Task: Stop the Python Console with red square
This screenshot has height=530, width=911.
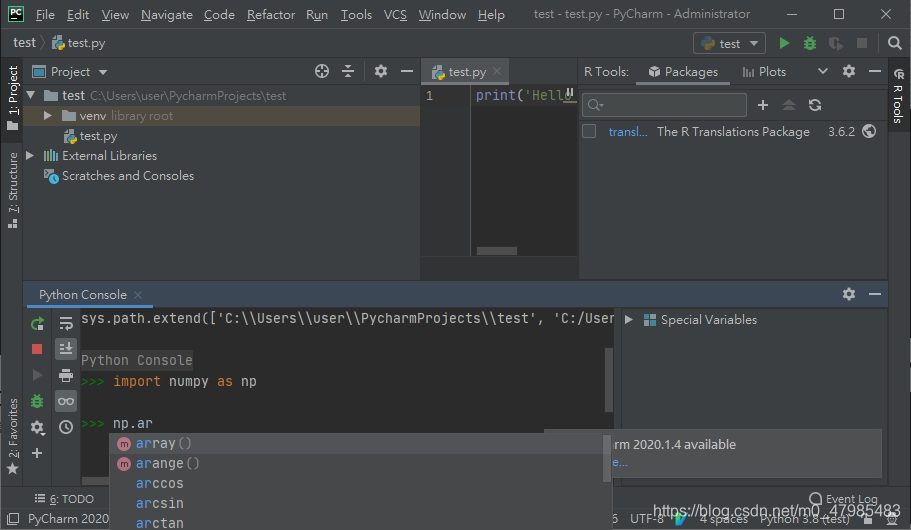Action: (x=37, y=349)
